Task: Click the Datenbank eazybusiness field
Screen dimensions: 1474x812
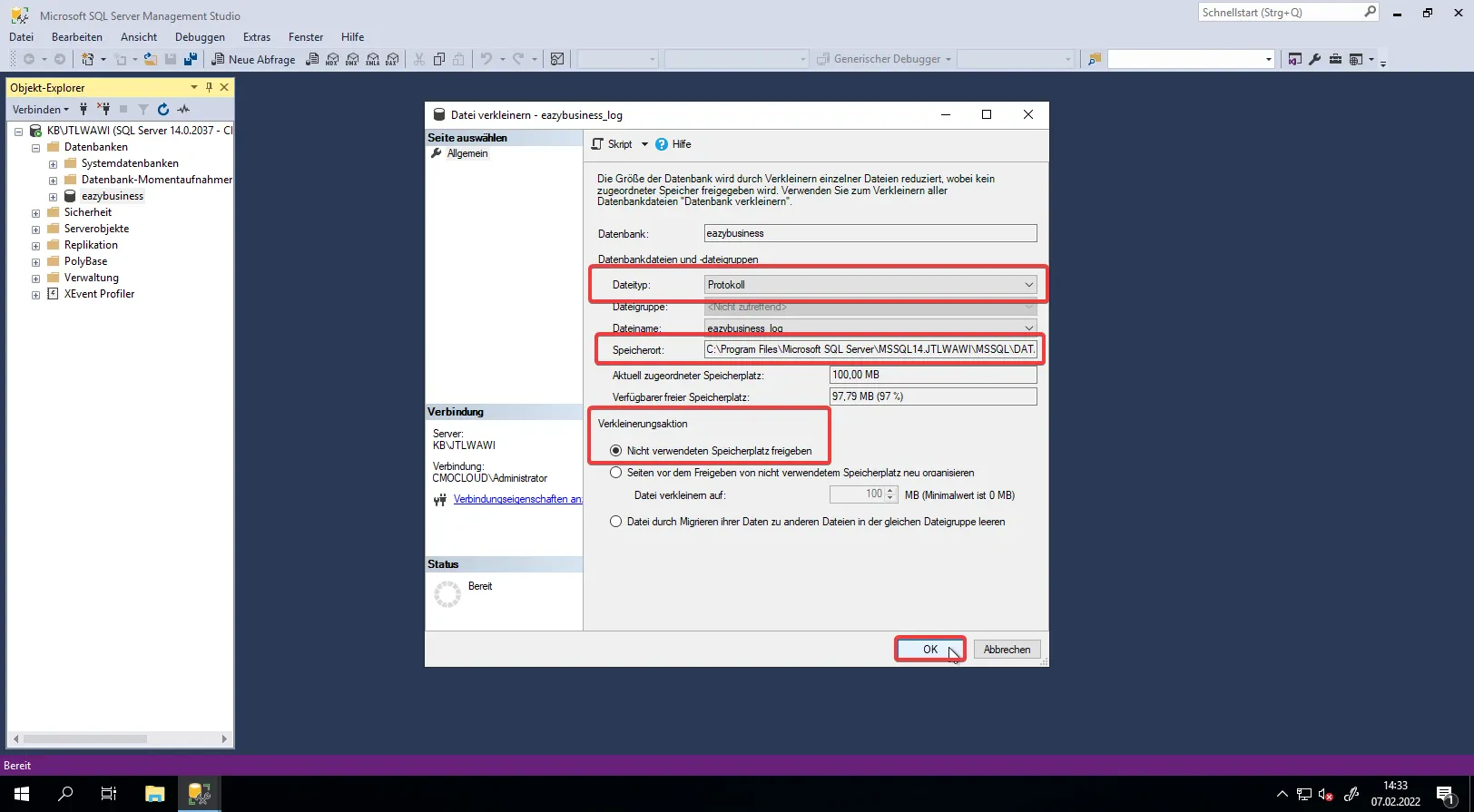Action: tap(870, 233)
